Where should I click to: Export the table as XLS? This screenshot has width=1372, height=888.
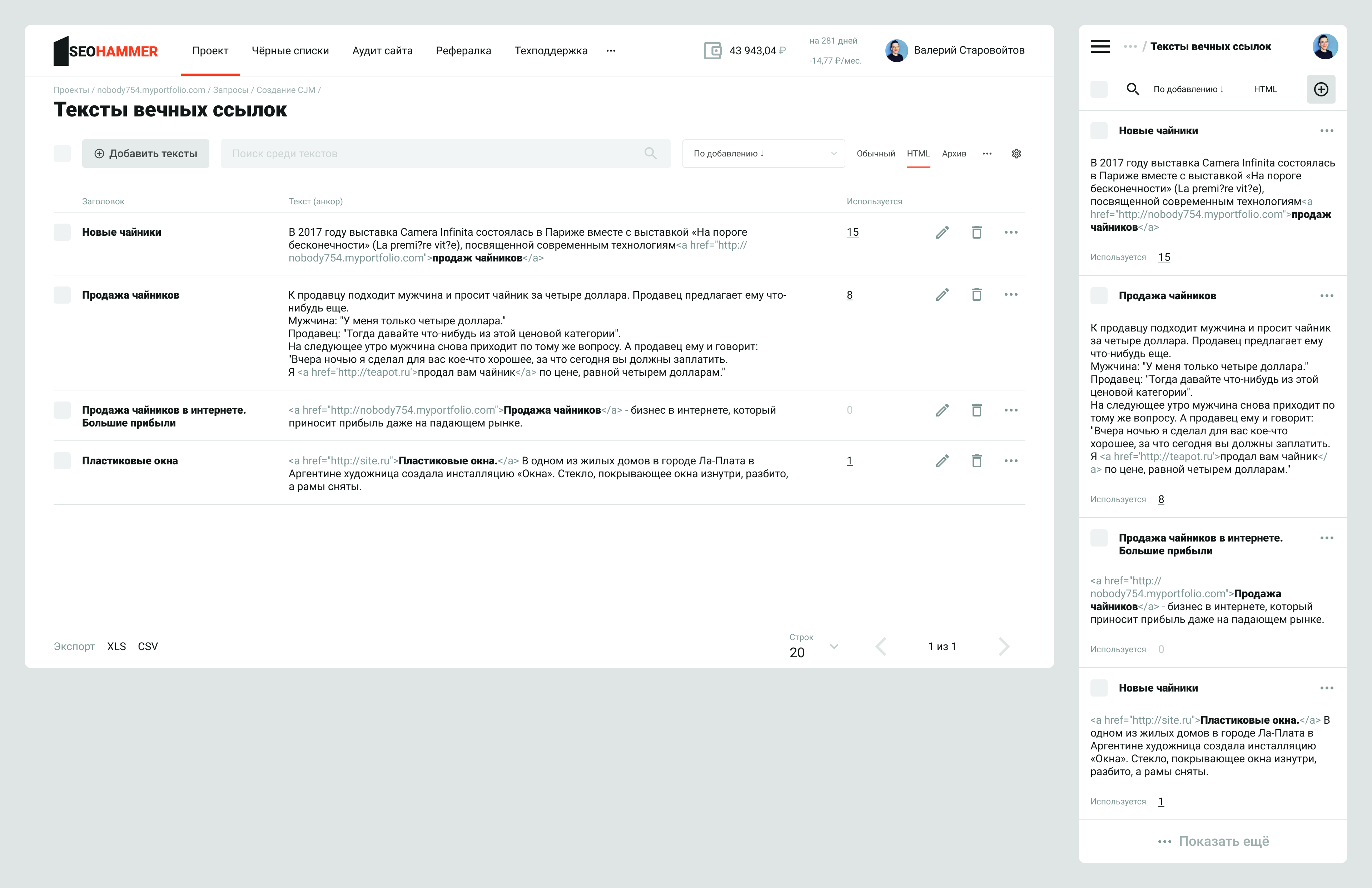pyautogui.click(x=116, y=647)
